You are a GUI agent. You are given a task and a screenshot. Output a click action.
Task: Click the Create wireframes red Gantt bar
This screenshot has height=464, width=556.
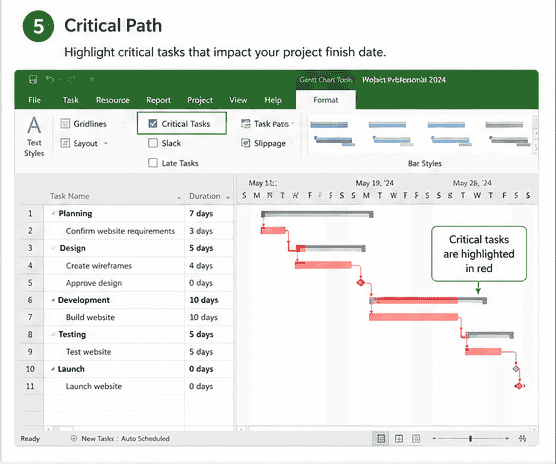(x=323, y=265)
